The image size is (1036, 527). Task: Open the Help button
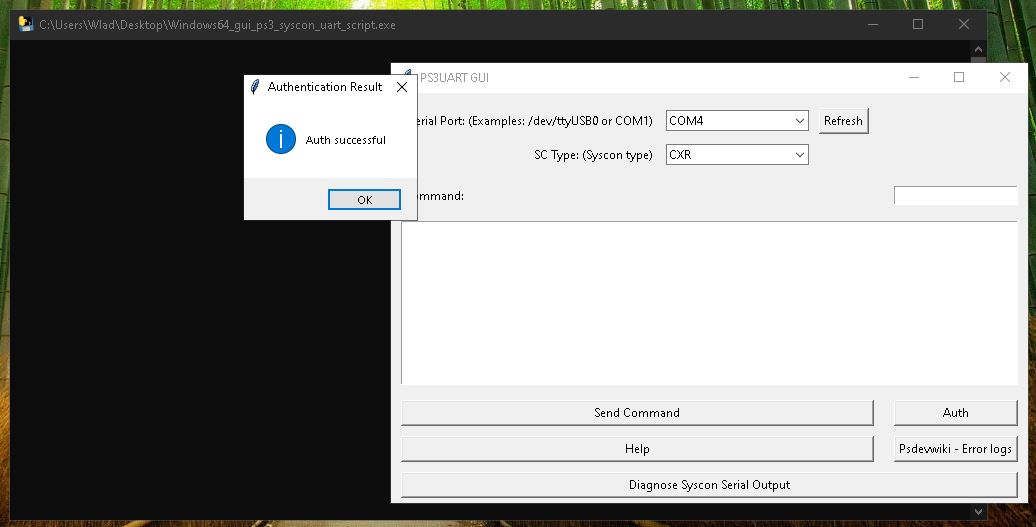tap(637, 449)
